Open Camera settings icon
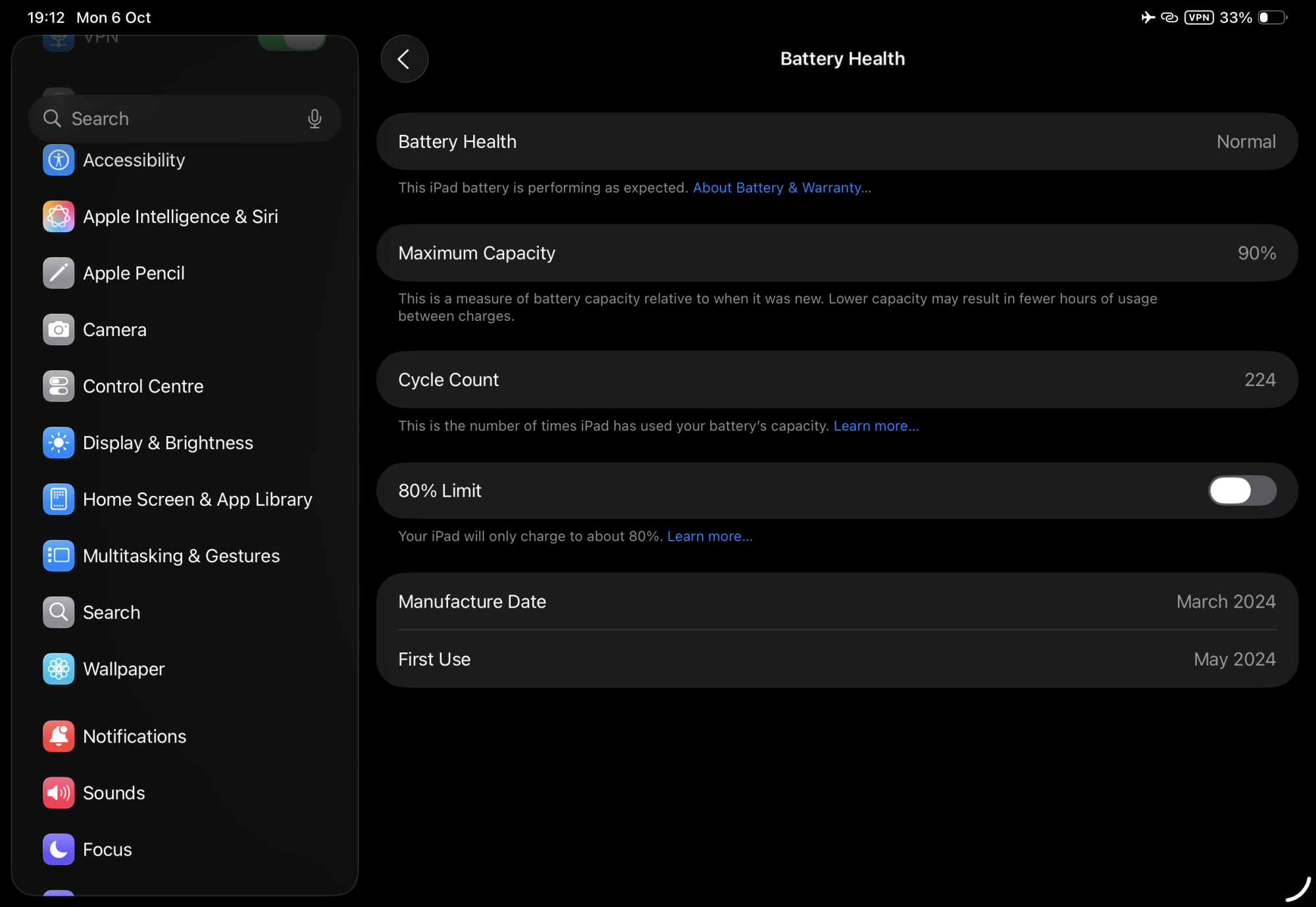This screenshot has height=907, width=1316. click(59, 330)
